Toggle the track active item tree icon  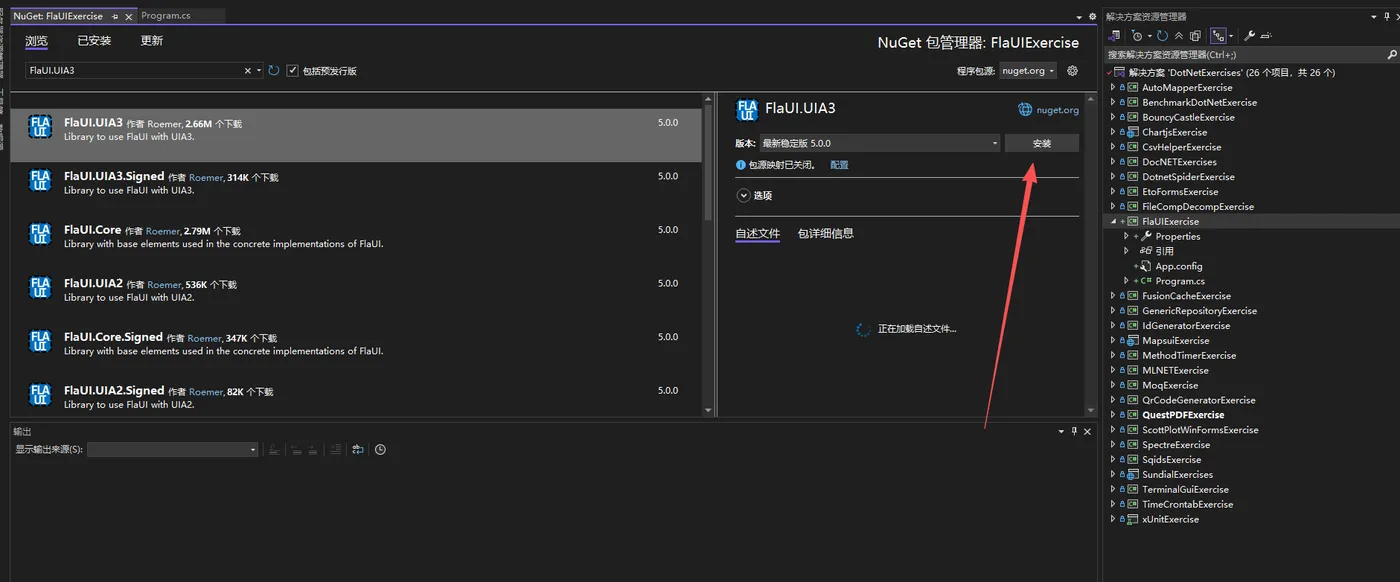coord(1218,36)
